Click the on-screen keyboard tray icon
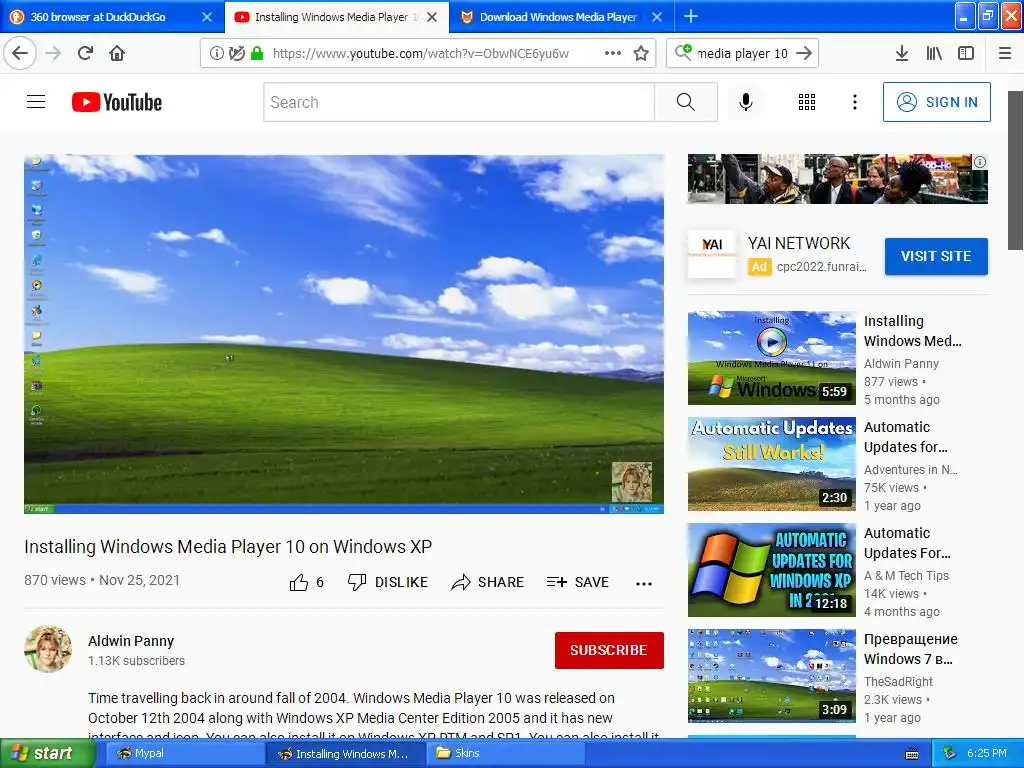The image size is (1024, 768). pyautogui.click(x=912, y=754)
